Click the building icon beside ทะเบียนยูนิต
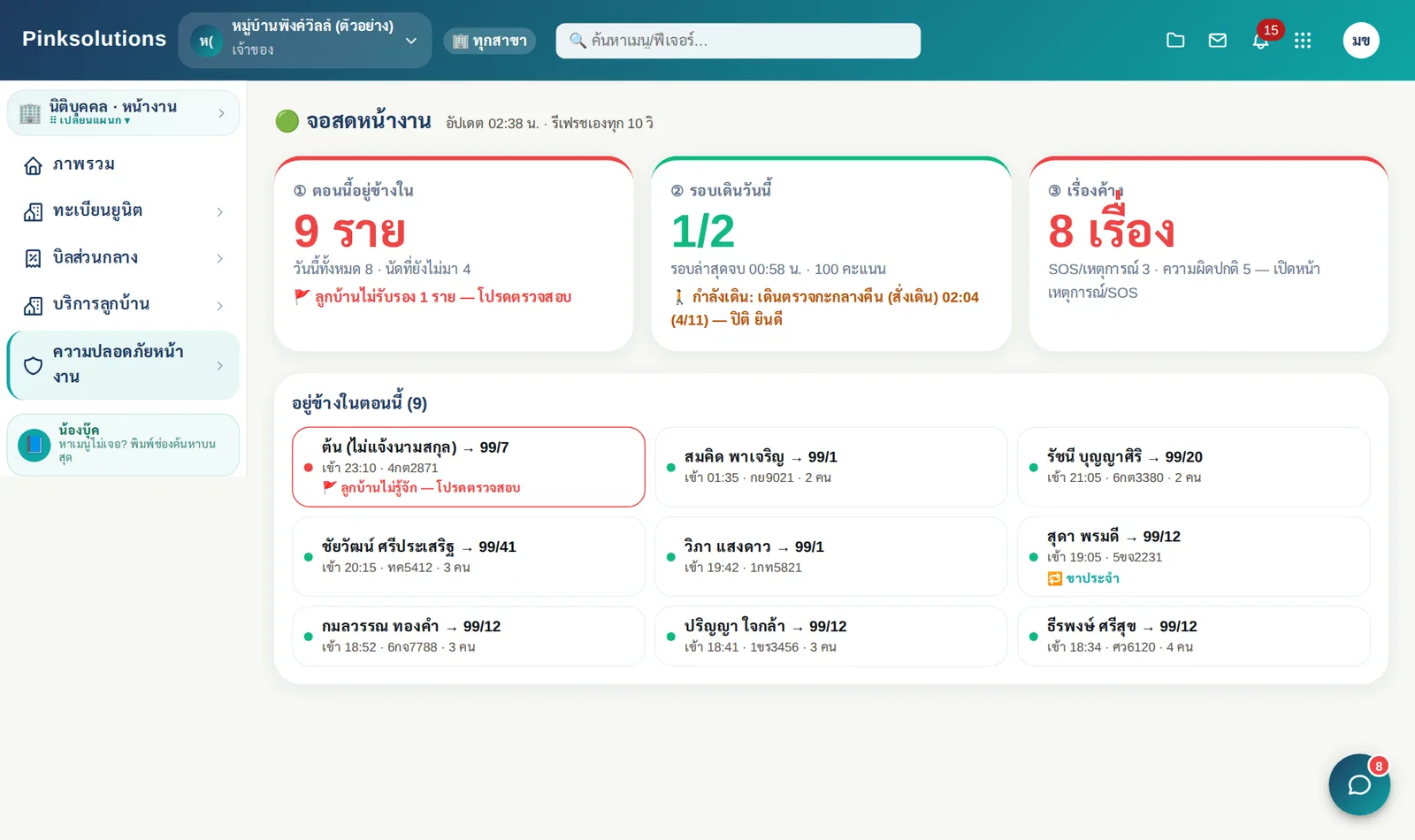Viewport: 1415px width, 840px height. pyautogui.click(x=33, y=211)
